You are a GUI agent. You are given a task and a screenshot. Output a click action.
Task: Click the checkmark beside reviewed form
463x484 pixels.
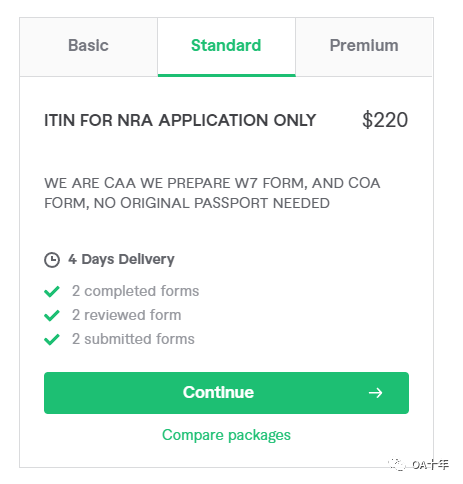(52, 315)
